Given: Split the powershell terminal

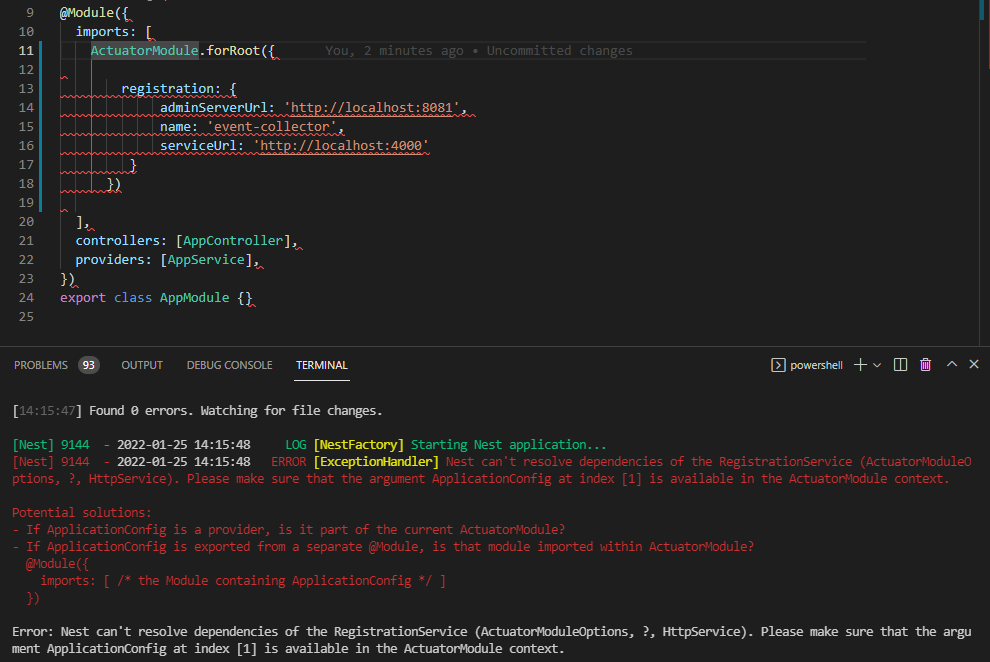Looking at the screenshot, I should pyautogui.click(x=901, y=364).
